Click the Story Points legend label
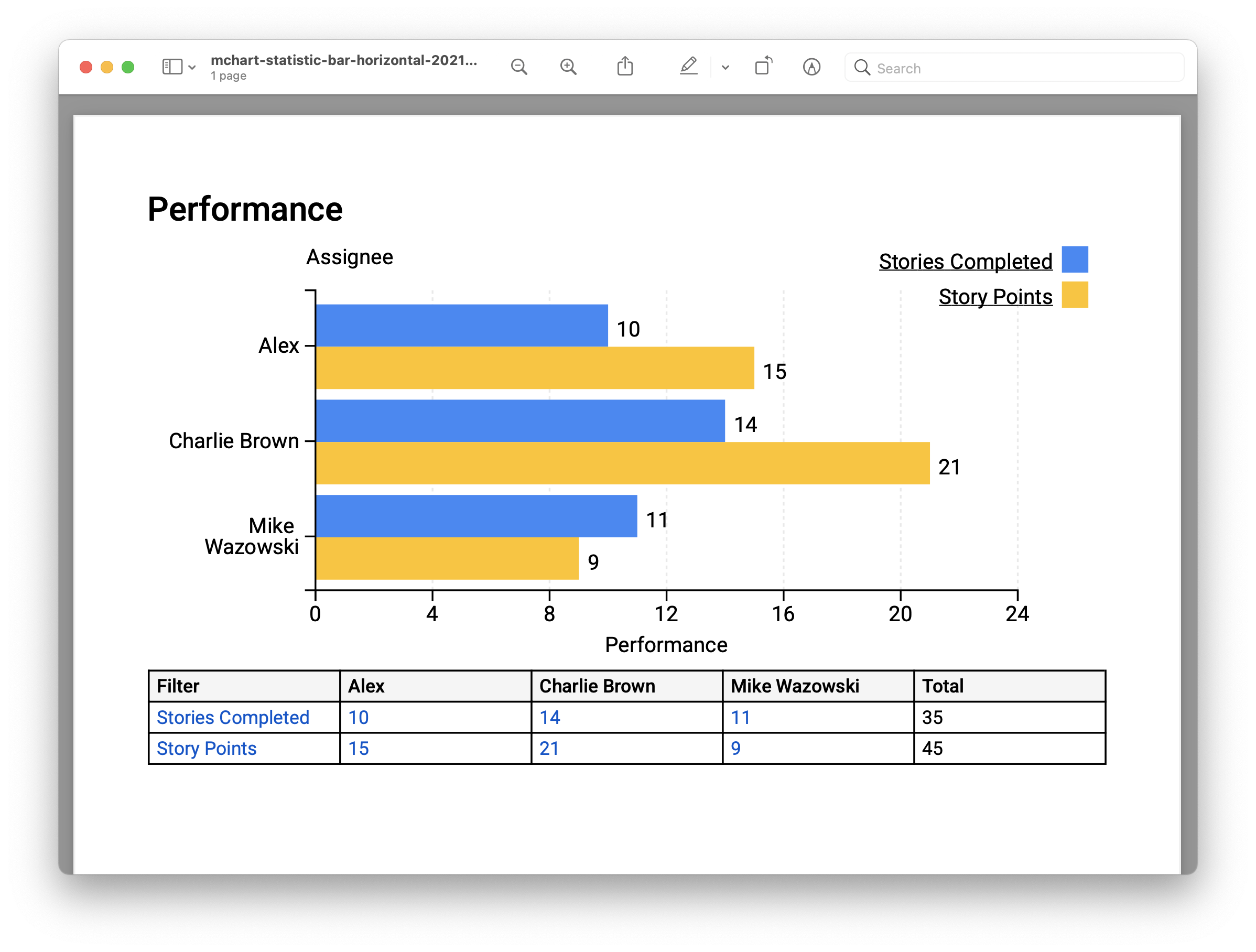Screen dimensions: 1256x952 click(x=995, y=296)
